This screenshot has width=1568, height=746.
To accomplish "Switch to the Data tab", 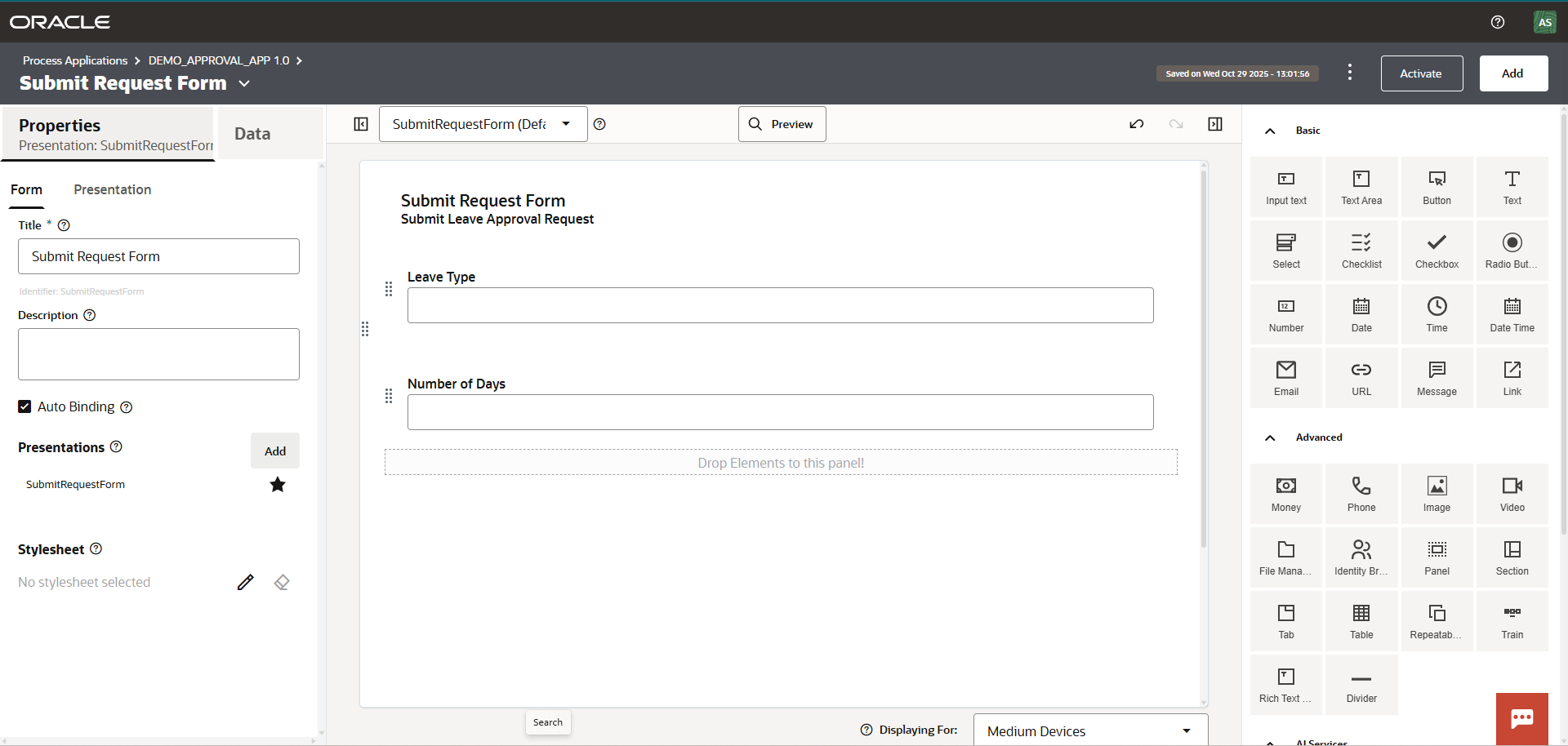I will pyautogui.click(x=252, y=134).
